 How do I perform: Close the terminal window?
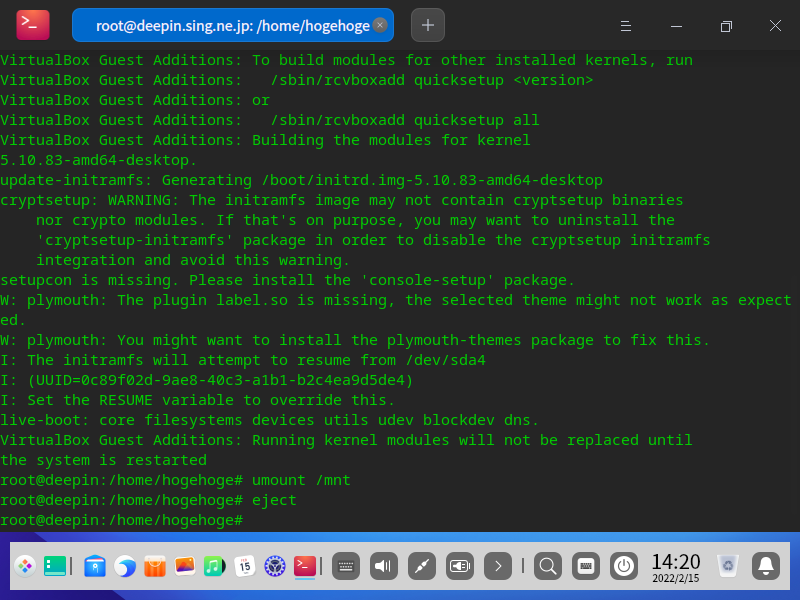click(776, 26)
